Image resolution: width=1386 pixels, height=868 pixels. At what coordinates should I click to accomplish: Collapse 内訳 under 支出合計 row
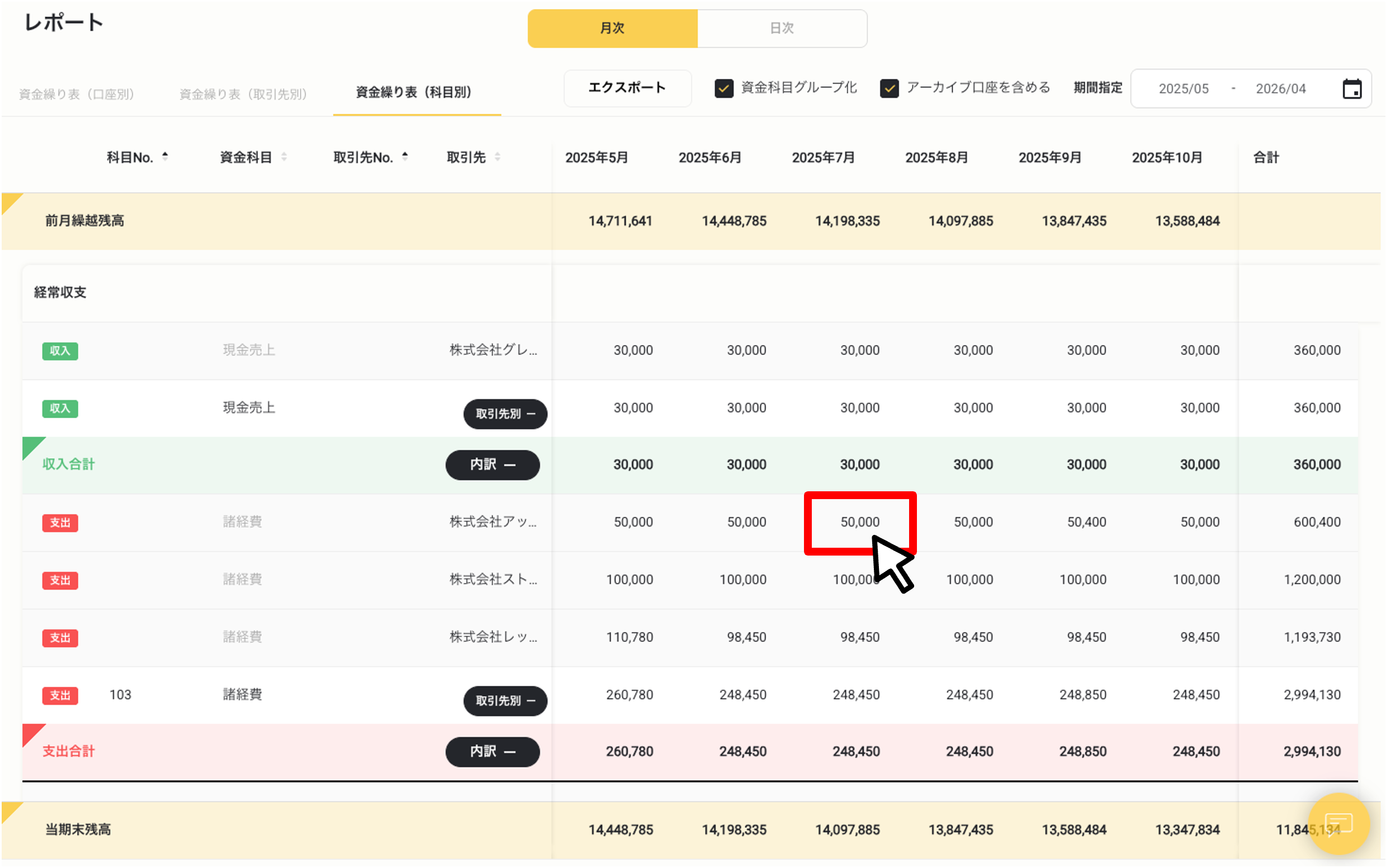[492, 751]
